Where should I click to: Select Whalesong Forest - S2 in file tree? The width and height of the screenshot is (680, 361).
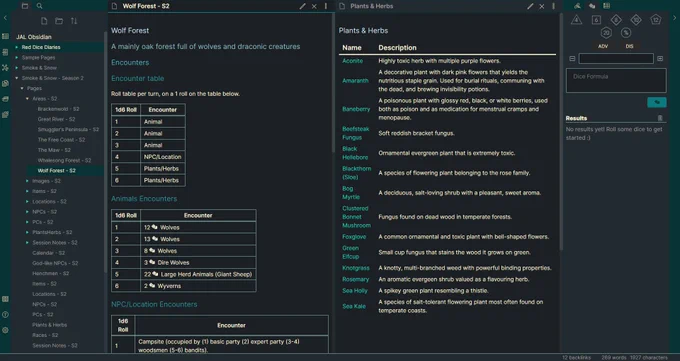64,160
